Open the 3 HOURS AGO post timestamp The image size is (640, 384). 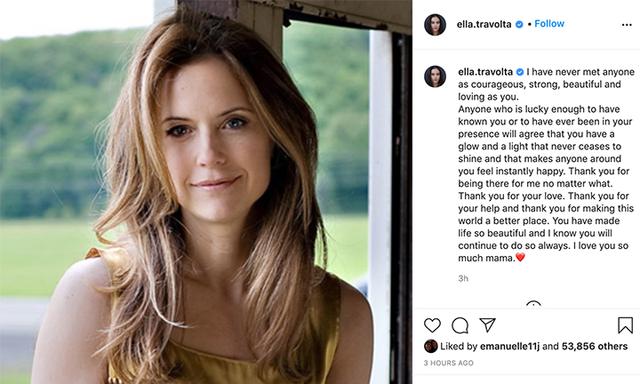click(449, 363)
